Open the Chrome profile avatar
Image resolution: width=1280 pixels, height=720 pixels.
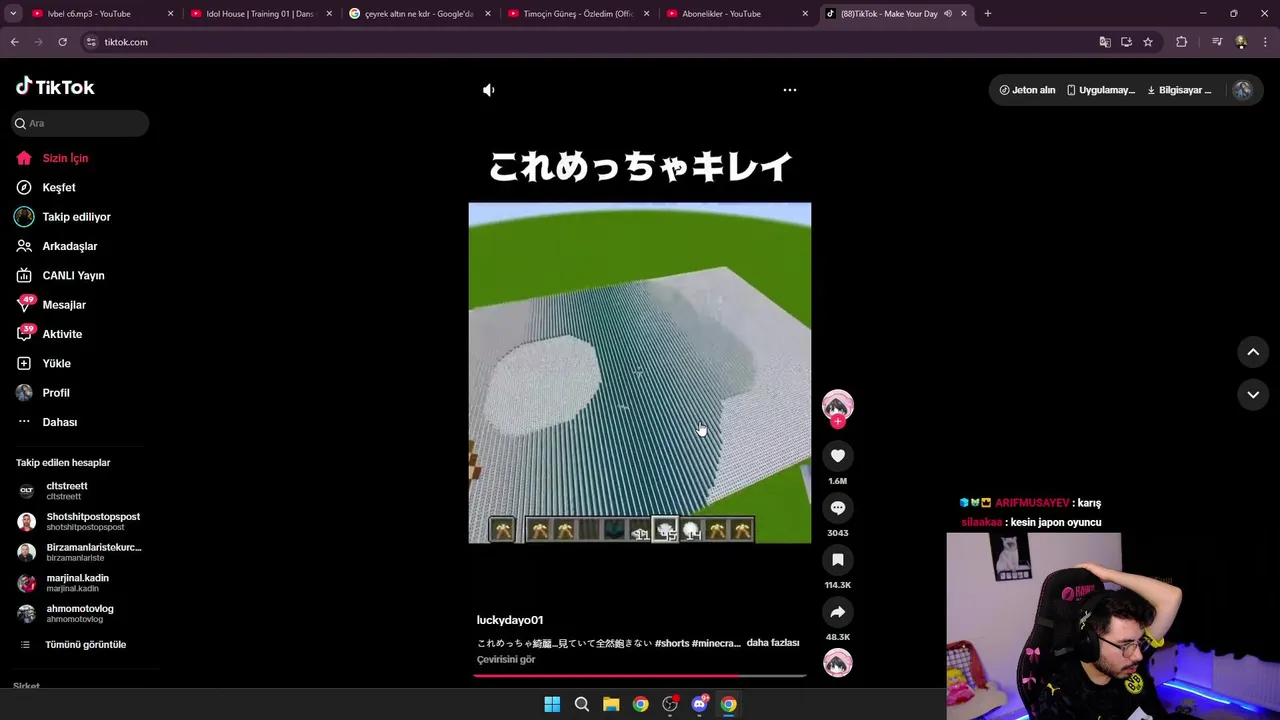[1241, 42]
